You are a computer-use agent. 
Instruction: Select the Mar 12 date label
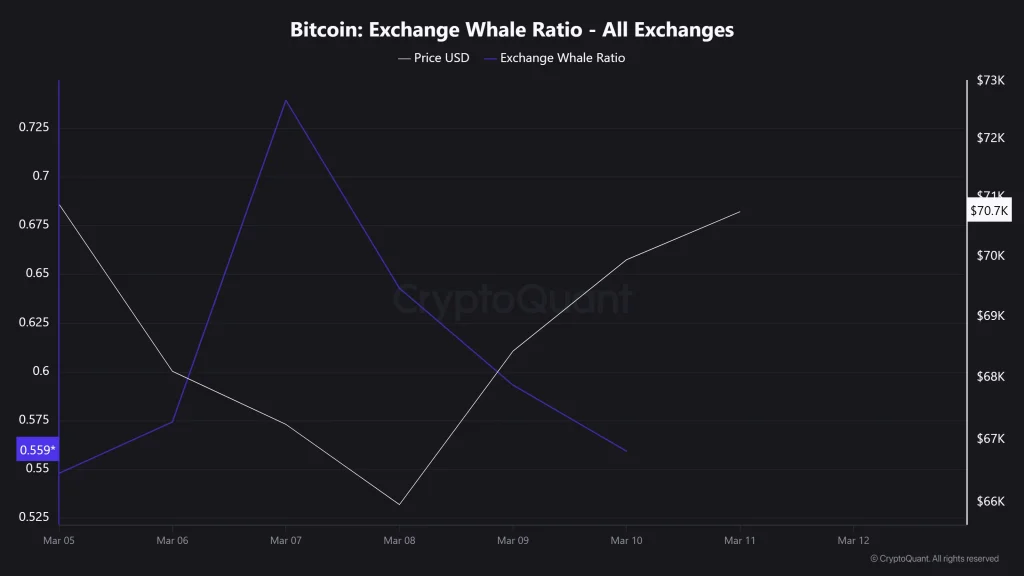[x=853, y=540]
